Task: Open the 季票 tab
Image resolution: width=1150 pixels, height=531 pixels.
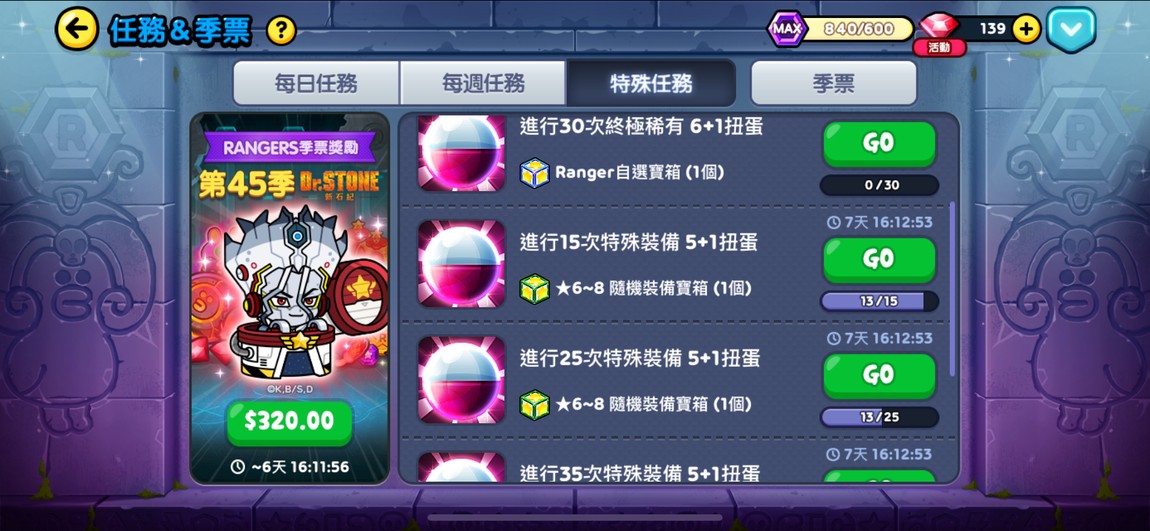Action: pyautogui.click(x=834, y=84)
